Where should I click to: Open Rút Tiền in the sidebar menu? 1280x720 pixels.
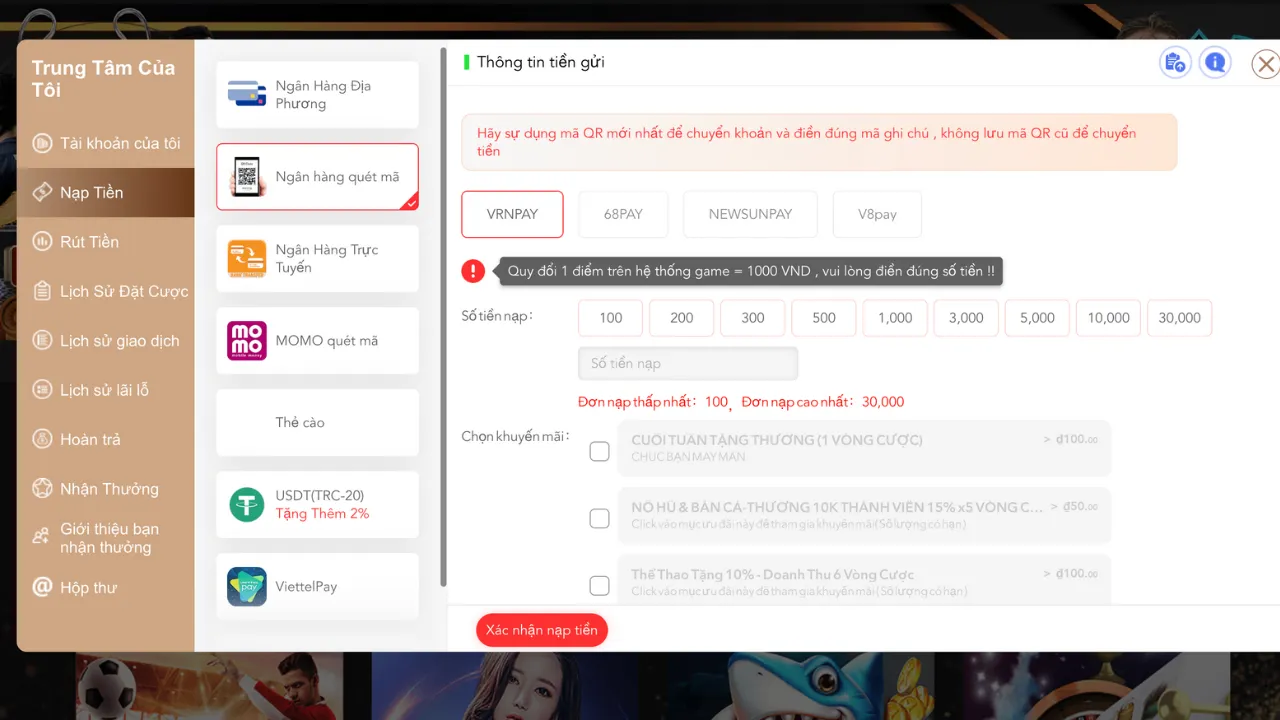click(89, 242)
